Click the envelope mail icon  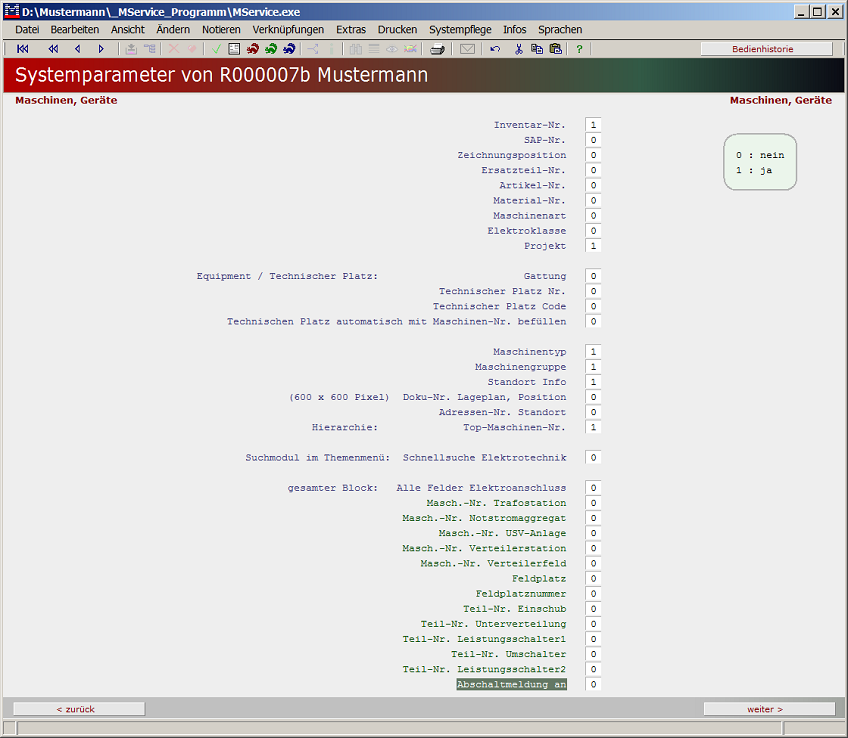click(x=467, y=49)
